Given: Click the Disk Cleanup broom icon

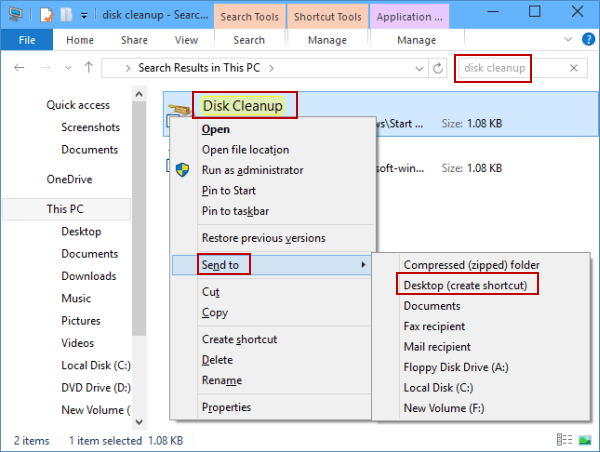Looking at the screenshot, I should [x=180, y=110].
